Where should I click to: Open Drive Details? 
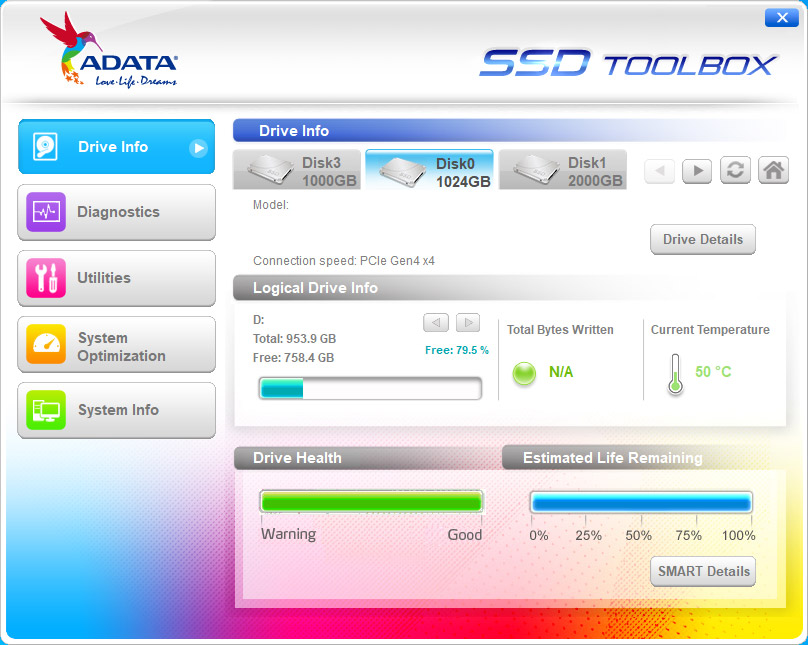[703, 240]
